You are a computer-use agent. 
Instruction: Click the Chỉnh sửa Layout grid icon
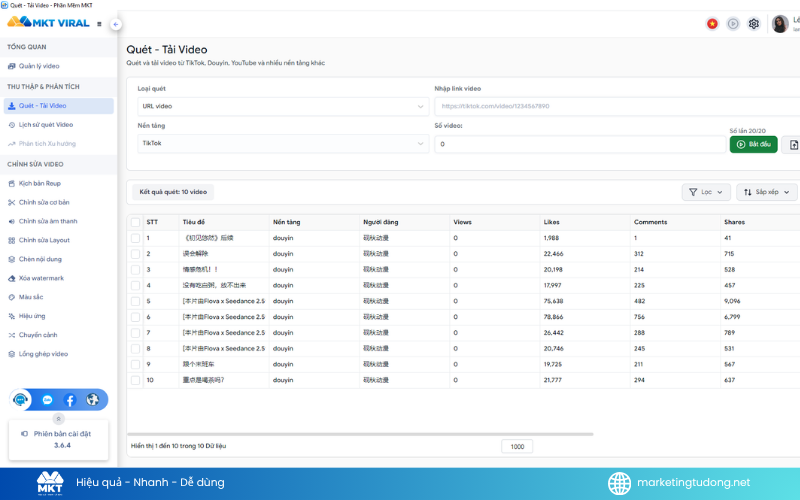tap(11, 240)
